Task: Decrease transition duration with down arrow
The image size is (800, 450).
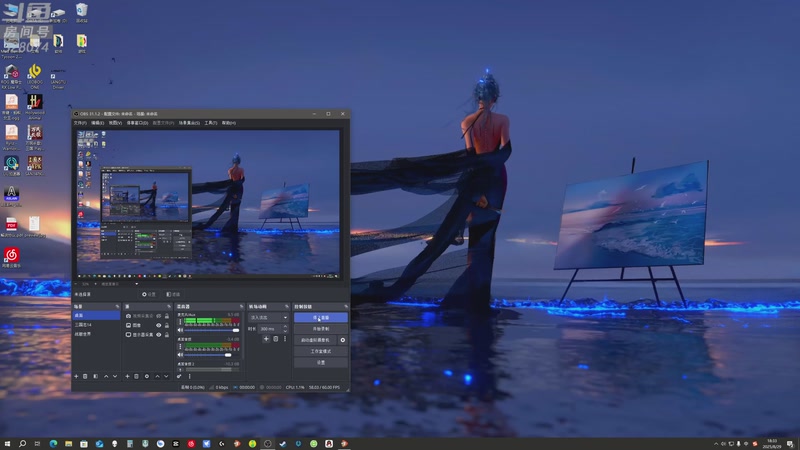Action: (285, 331)
